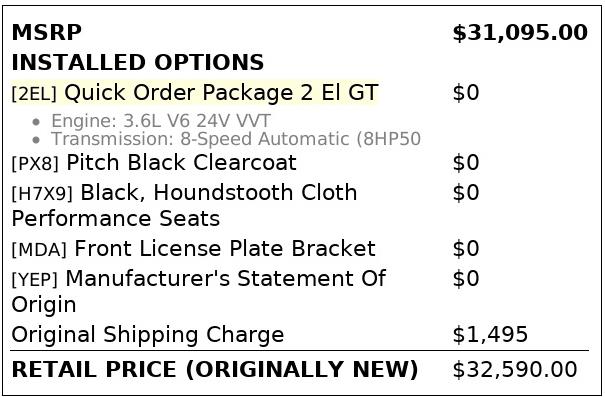Click the [YEP] option code
This screenshot has height=397, width=605.
pos(35,280)
